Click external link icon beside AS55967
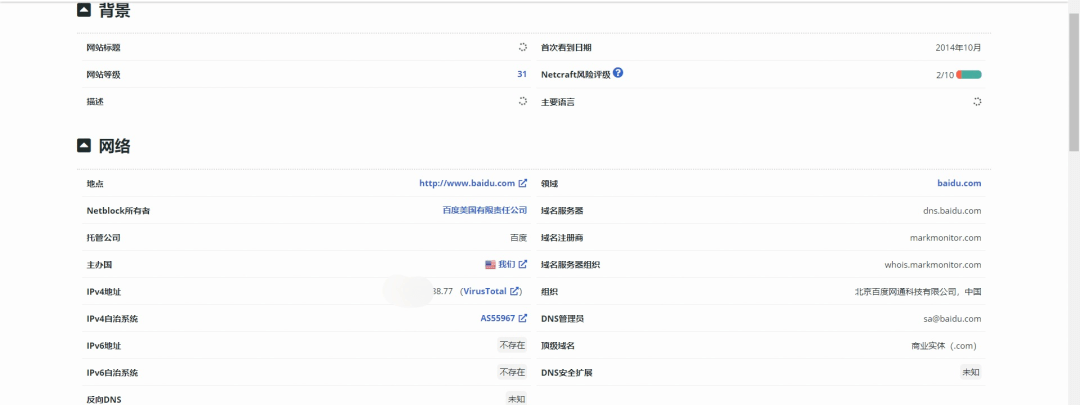This screenshot has height=405, width=1080. click(523, 318)
